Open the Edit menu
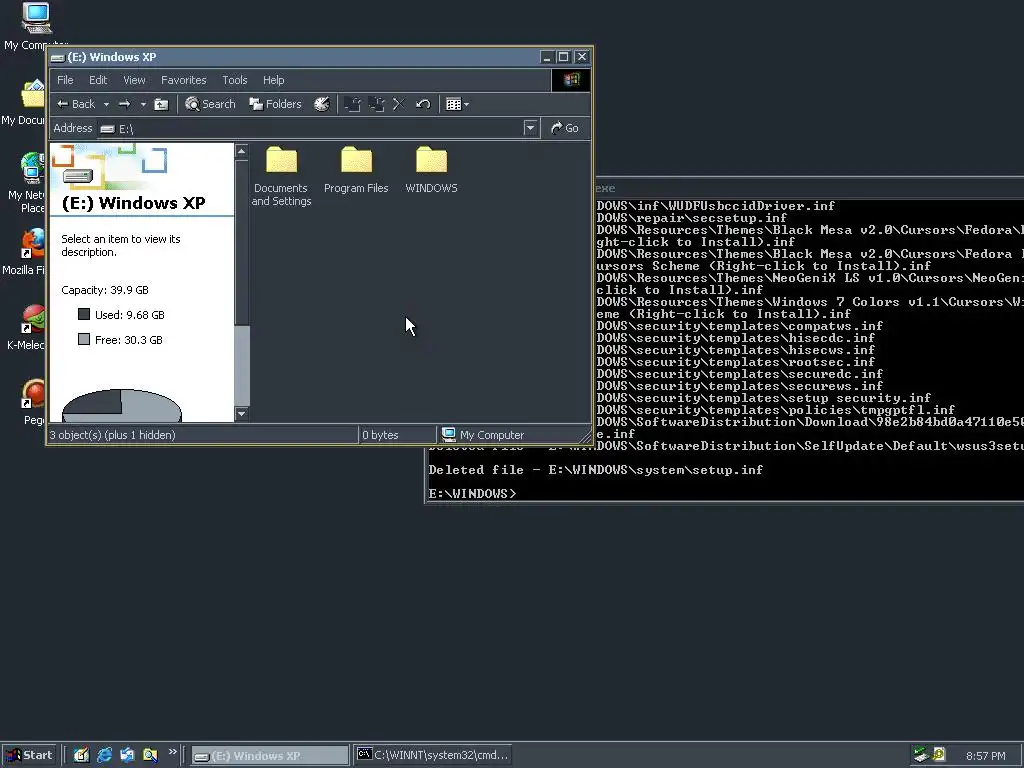1024x768 pixels. click(98, 80)
